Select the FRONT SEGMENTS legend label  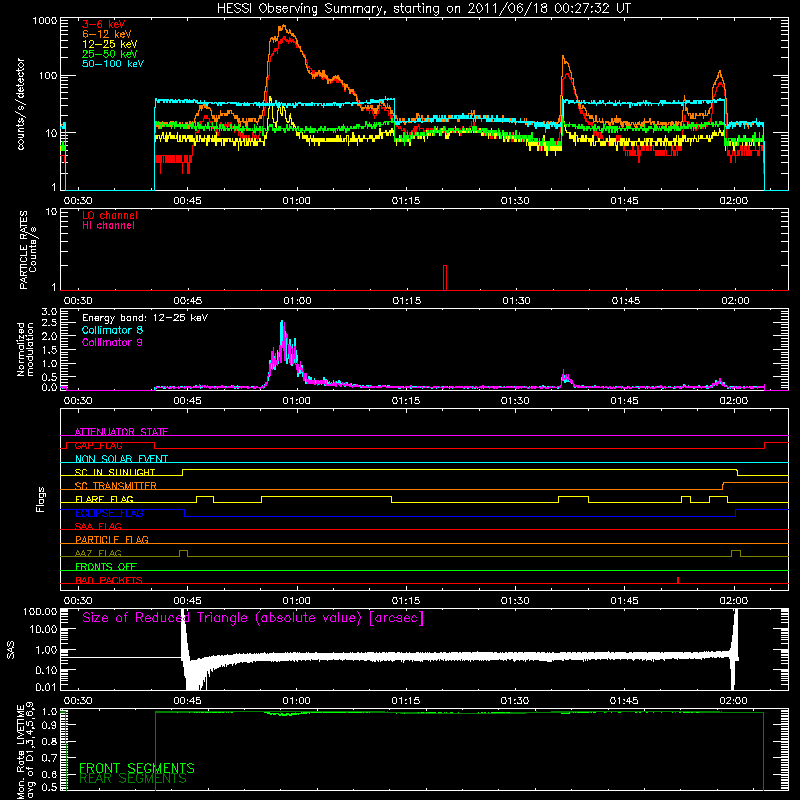137,768
